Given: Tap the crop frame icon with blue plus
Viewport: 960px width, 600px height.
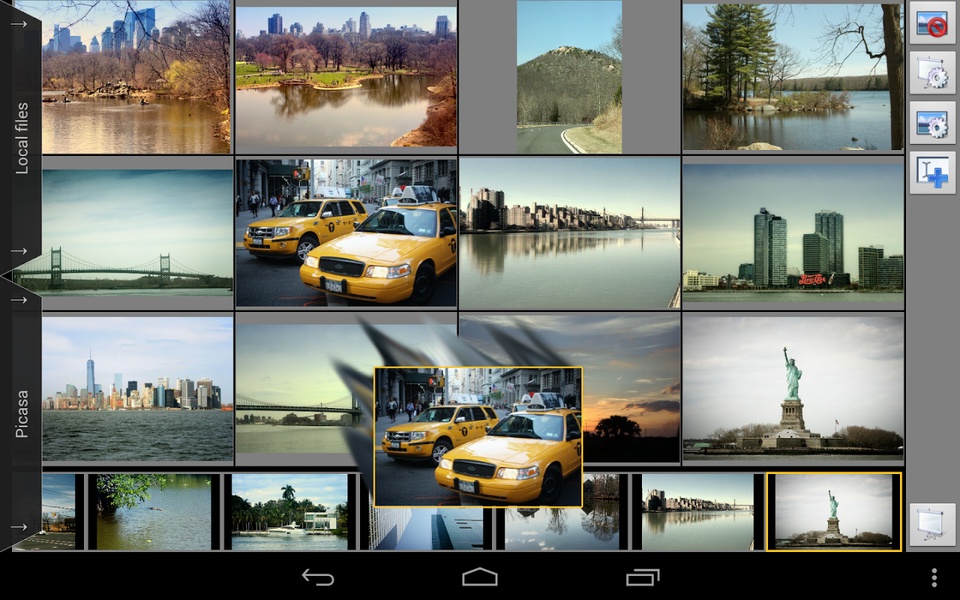Looking at the screenshot, I should [932, 173].
